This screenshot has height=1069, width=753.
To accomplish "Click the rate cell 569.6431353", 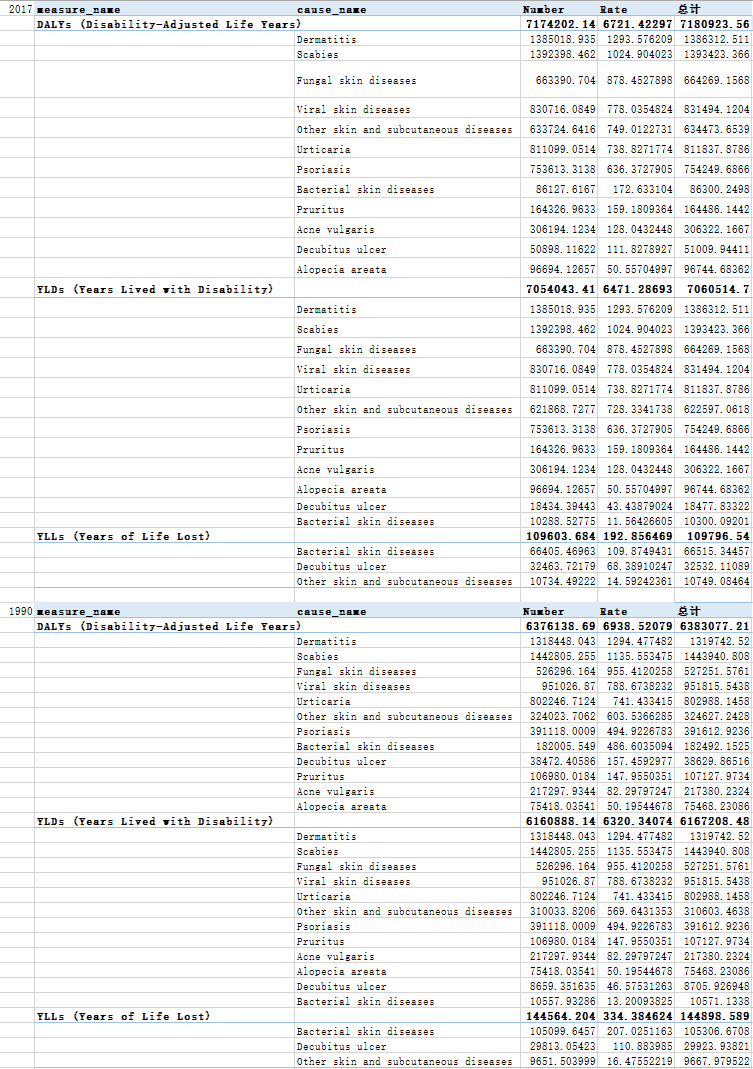I will (x=639, y=912).
